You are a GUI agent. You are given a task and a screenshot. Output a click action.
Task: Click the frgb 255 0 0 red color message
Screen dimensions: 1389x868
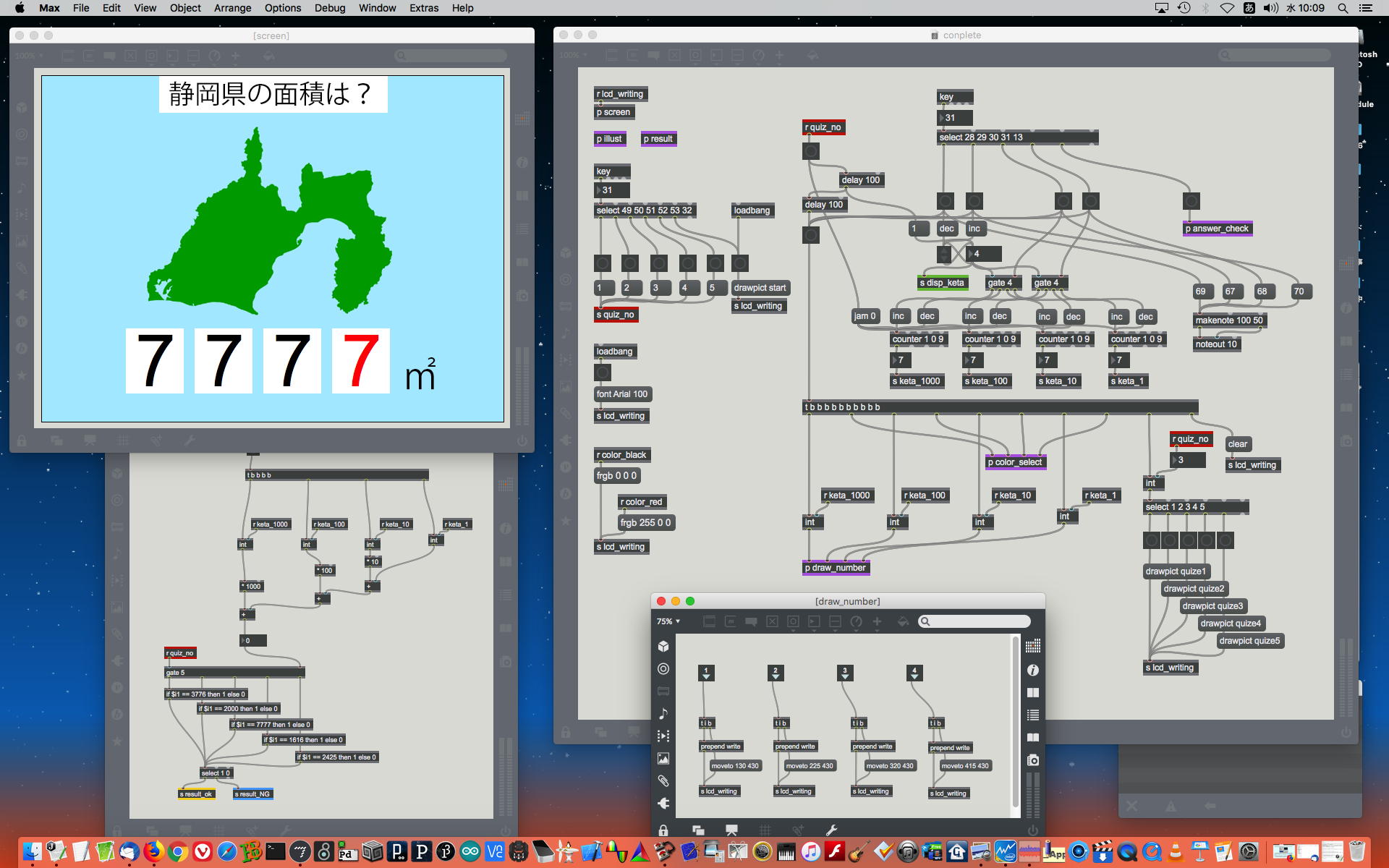(645, 522)
